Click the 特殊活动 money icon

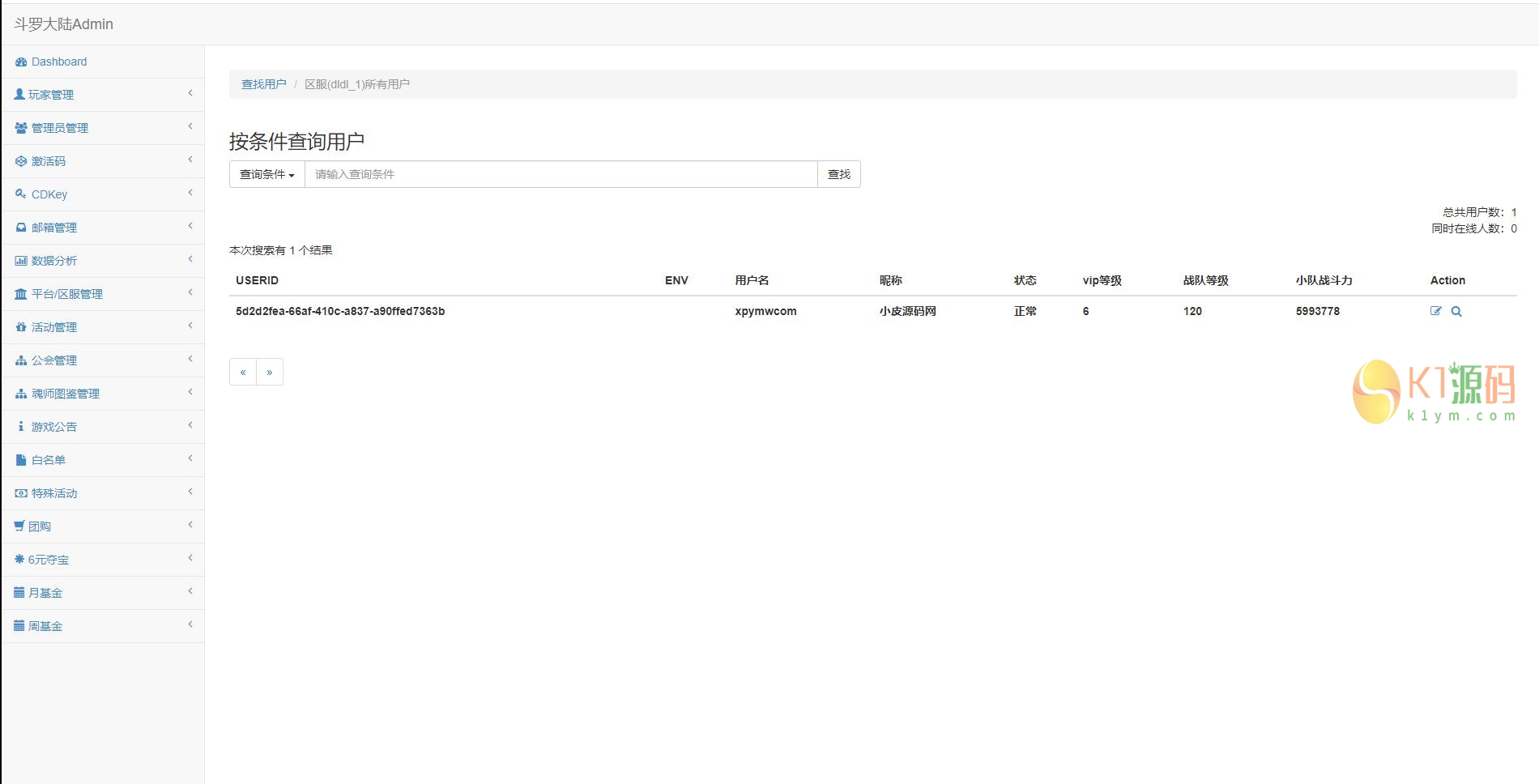(x=21, y=493)
